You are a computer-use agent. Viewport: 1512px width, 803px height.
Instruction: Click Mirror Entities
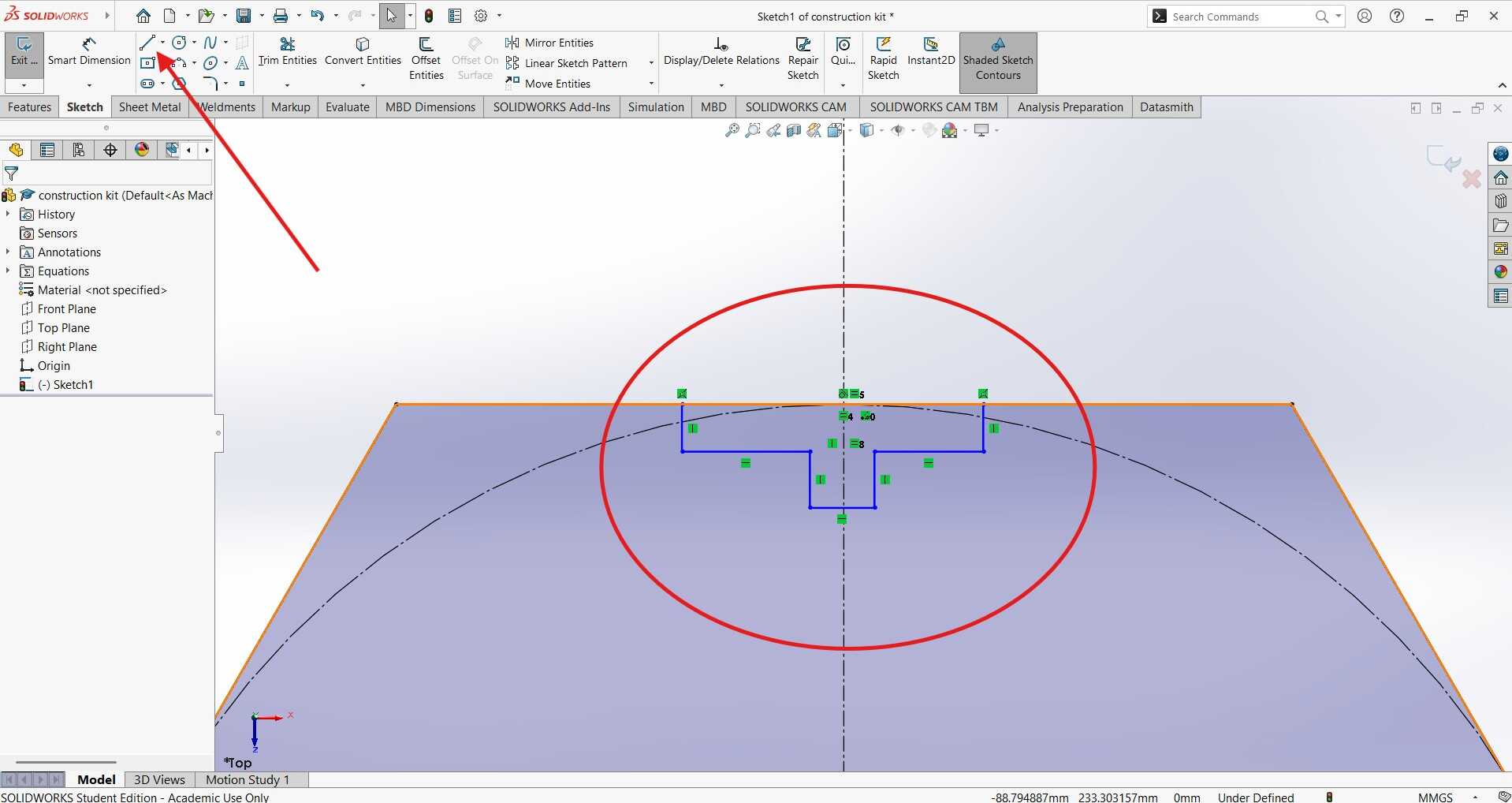click(549, 43)
